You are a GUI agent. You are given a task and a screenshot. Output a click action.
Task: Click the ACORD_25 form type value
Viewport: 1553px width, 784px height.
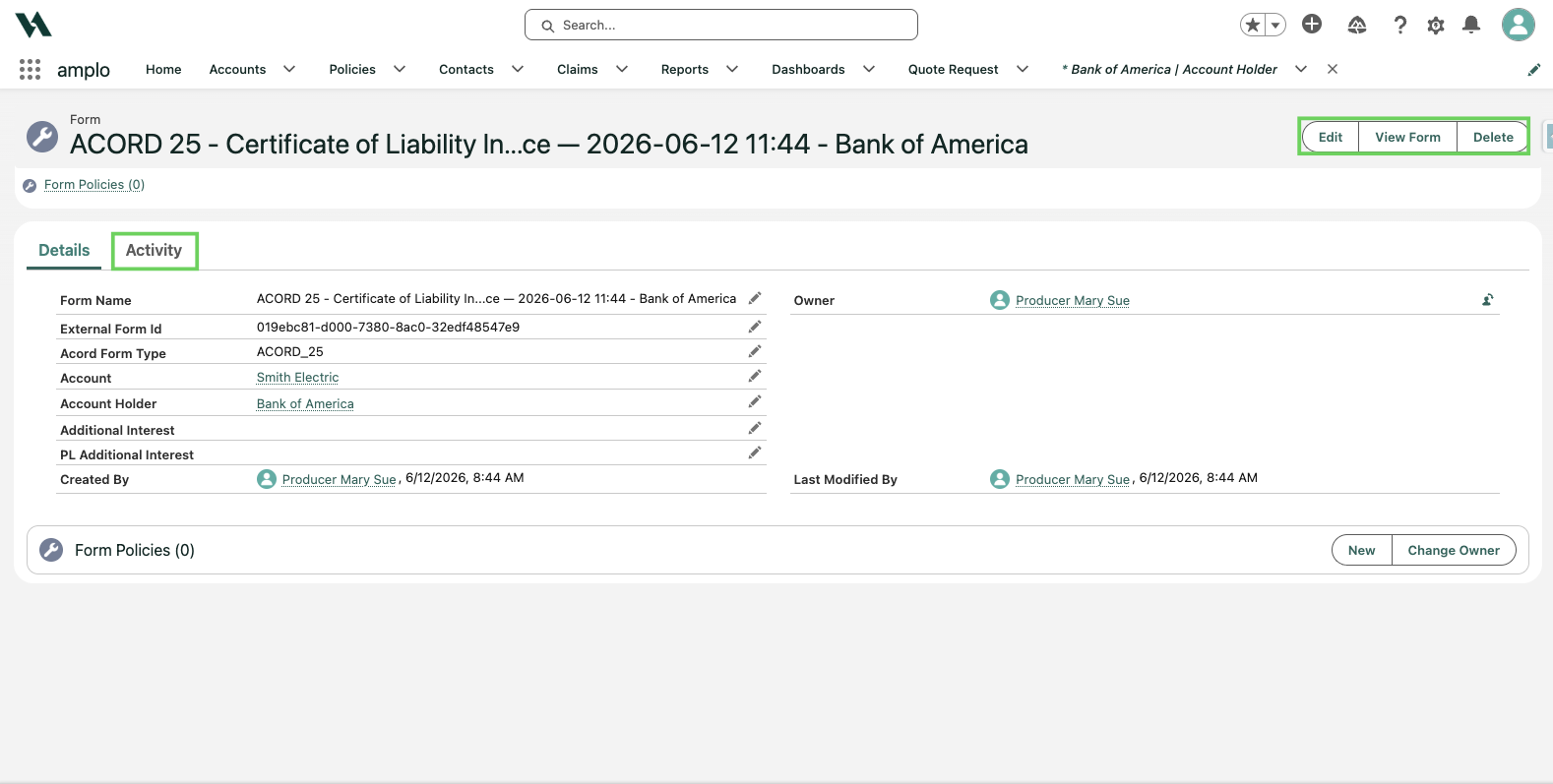pyautogui.click(x=290, y=352)
